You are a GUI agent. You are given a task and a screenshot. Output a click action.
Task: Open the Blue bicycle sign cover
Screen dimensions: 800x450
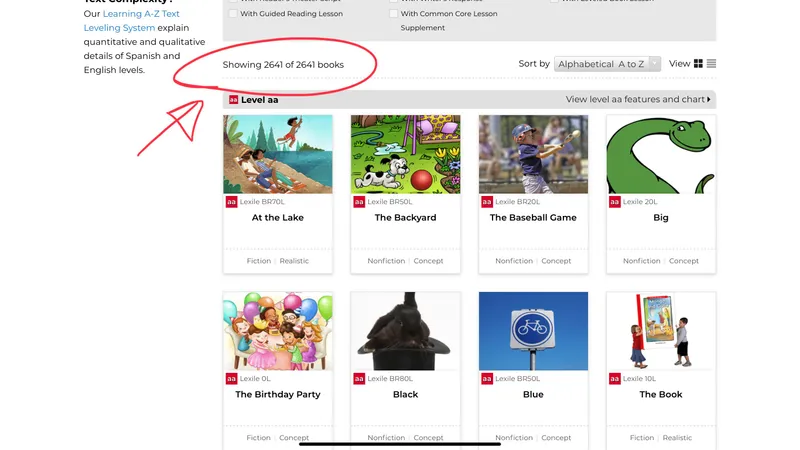point(533,331)
